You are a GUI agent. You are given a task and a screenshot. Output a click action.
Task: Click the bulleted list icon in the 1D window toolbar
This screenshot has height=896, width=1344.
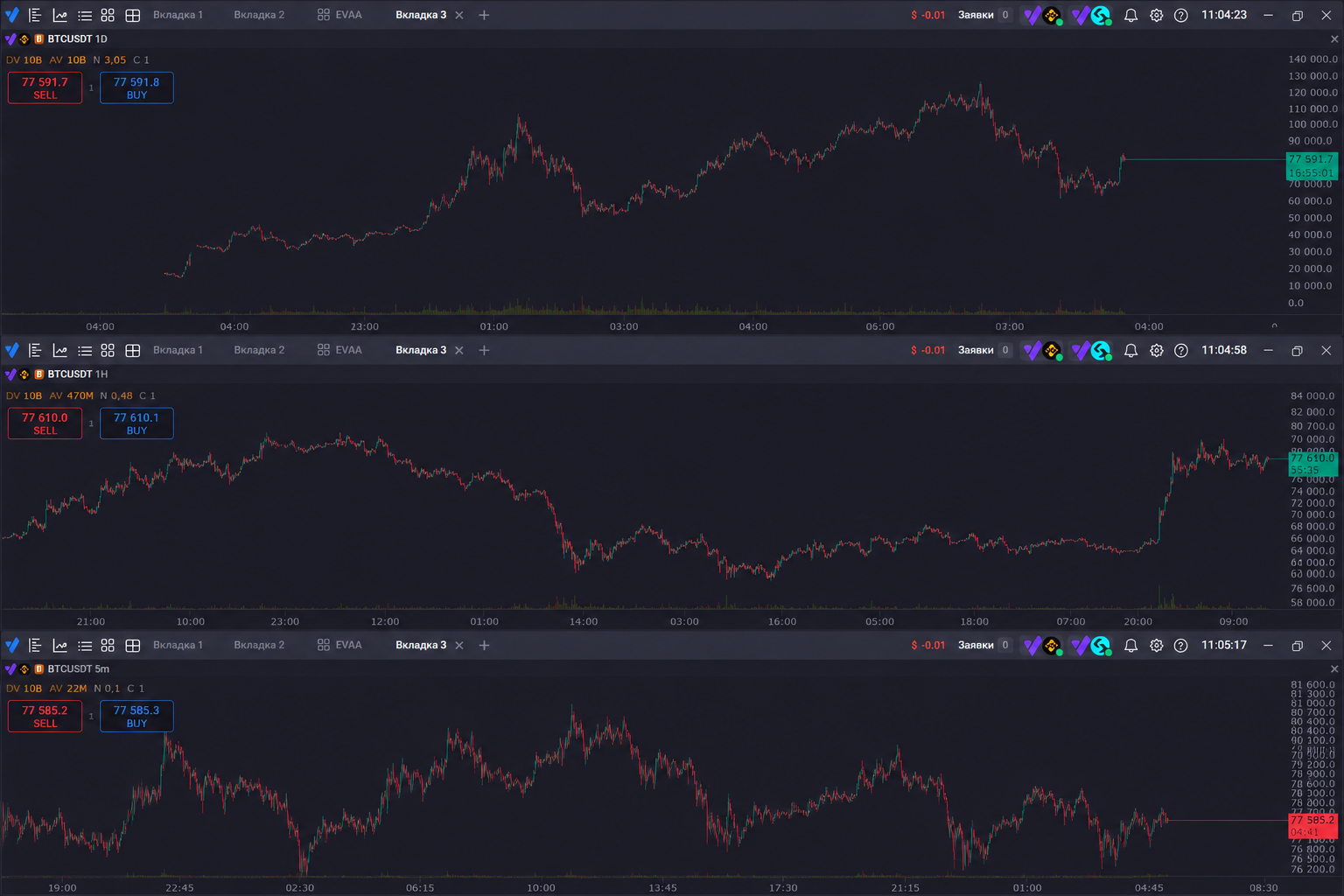pos(84,15)
